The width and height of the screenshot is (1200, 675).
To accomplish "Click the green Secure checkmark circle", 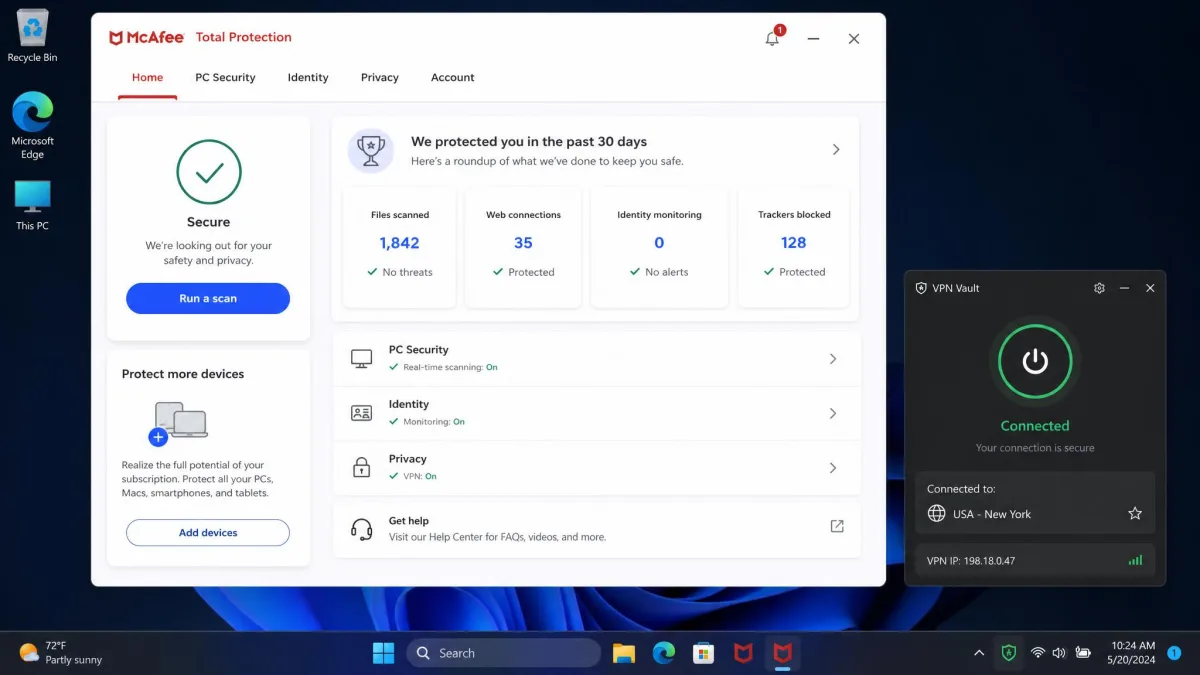I will (x=209, y=172).
